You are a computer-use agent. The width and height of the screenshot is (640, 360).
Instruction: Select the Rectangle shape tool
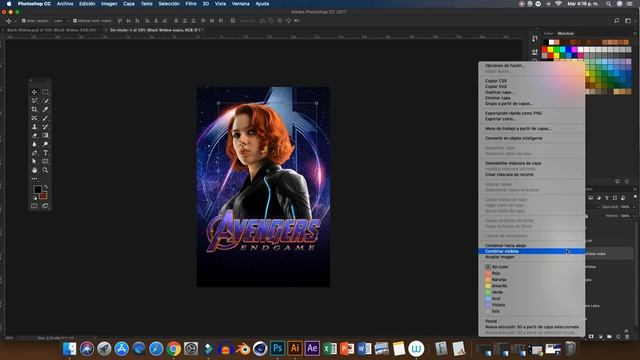[x=45, y=161]
